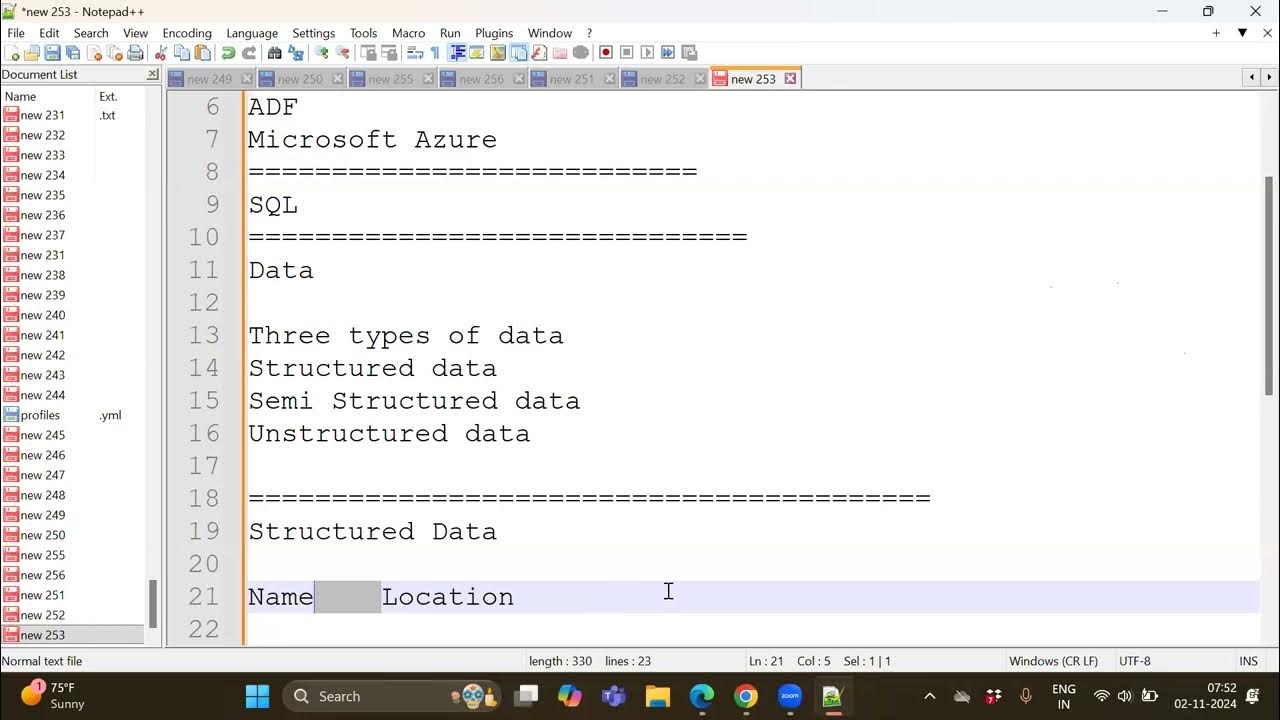Toggle Show All Characters pilcrow icon
Viewport: 1280px width, 720px height.
coord(435,53)
